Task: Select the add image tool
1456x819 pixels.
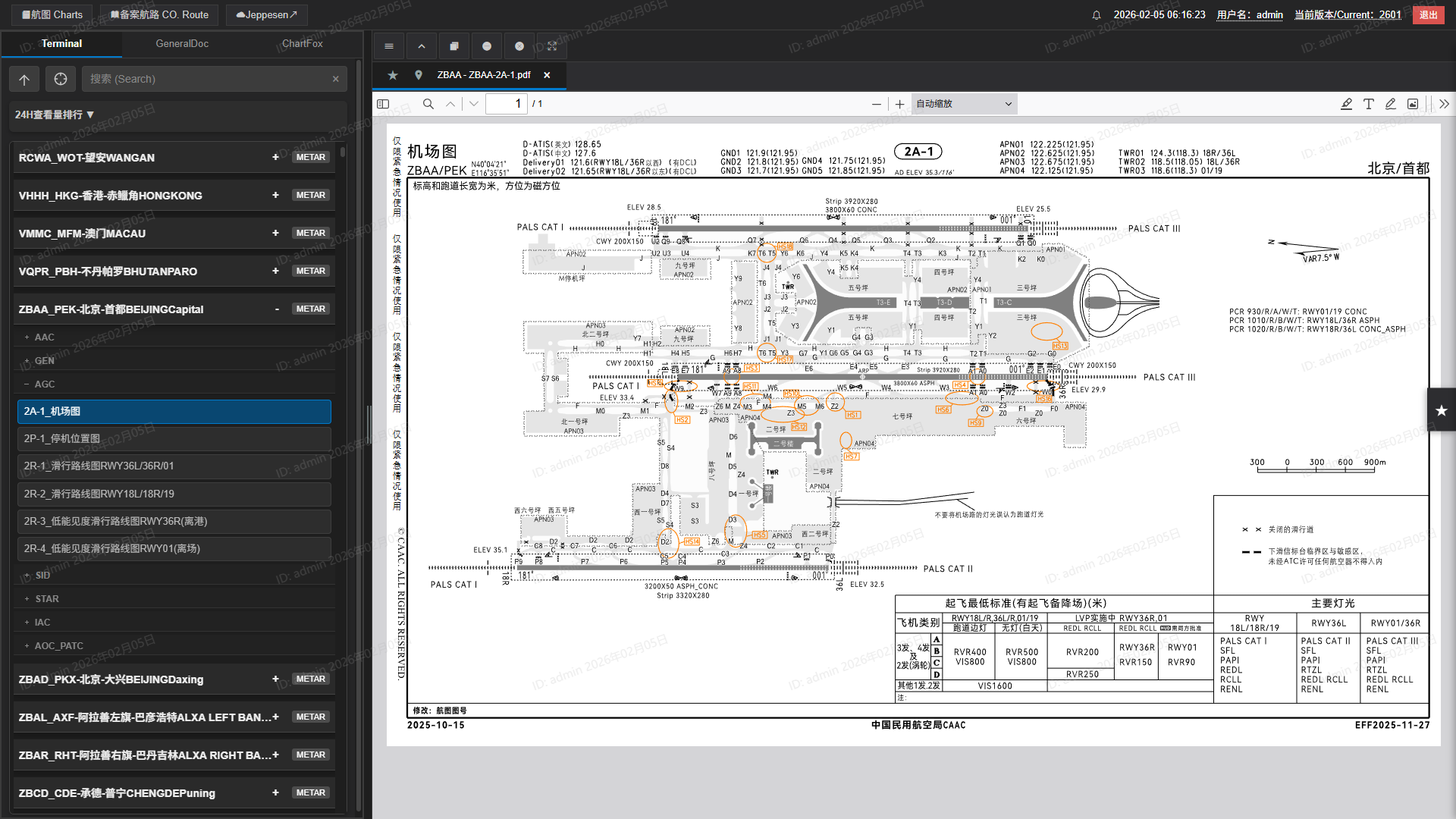Action: pyautogui.click(x=1412, y=104)
